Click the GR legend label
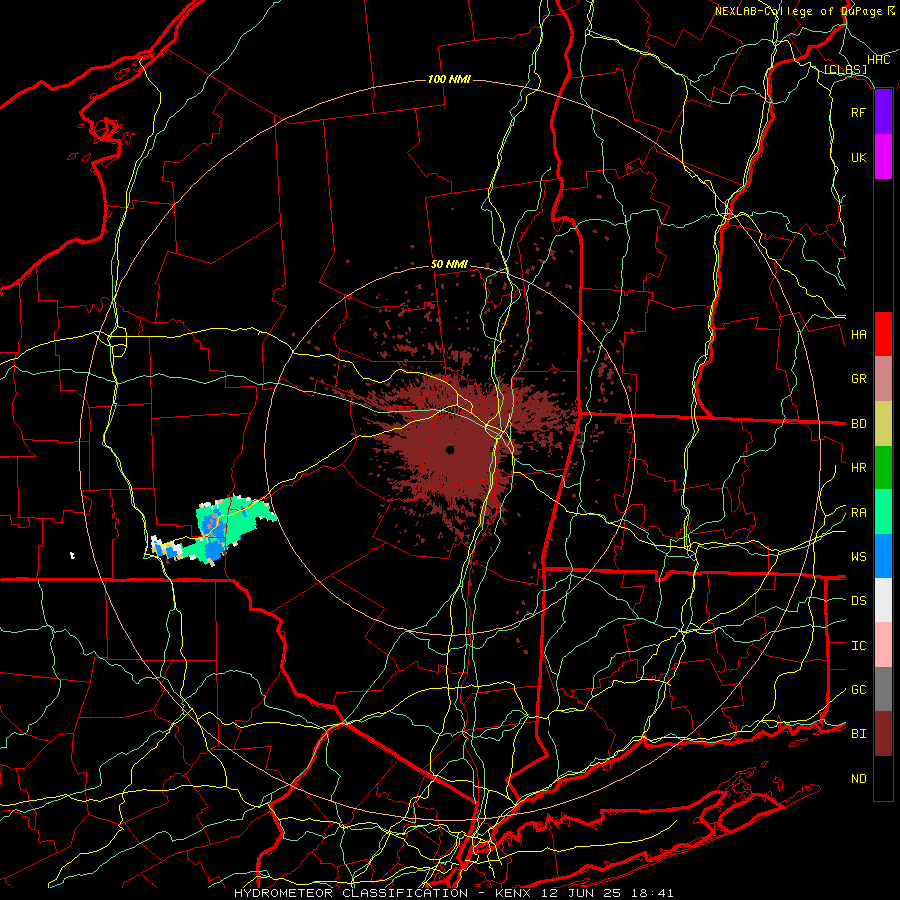 click(x=858, y=379)
